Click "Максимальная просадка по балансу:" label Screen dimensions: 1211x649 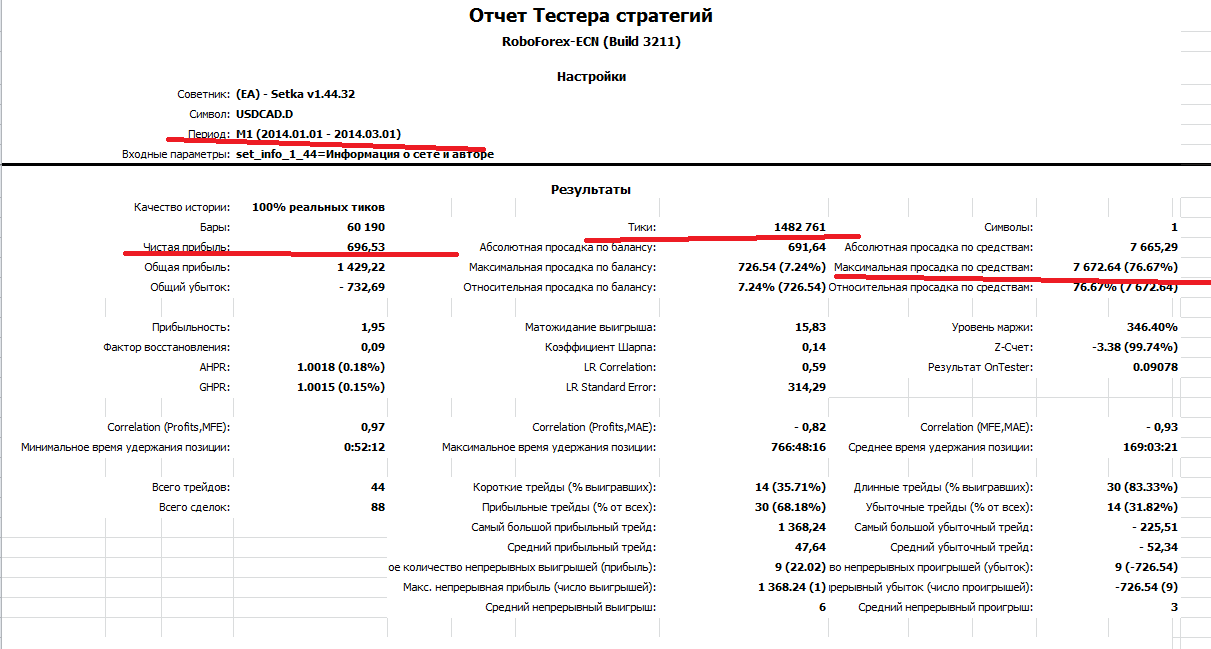coord(563,267)
